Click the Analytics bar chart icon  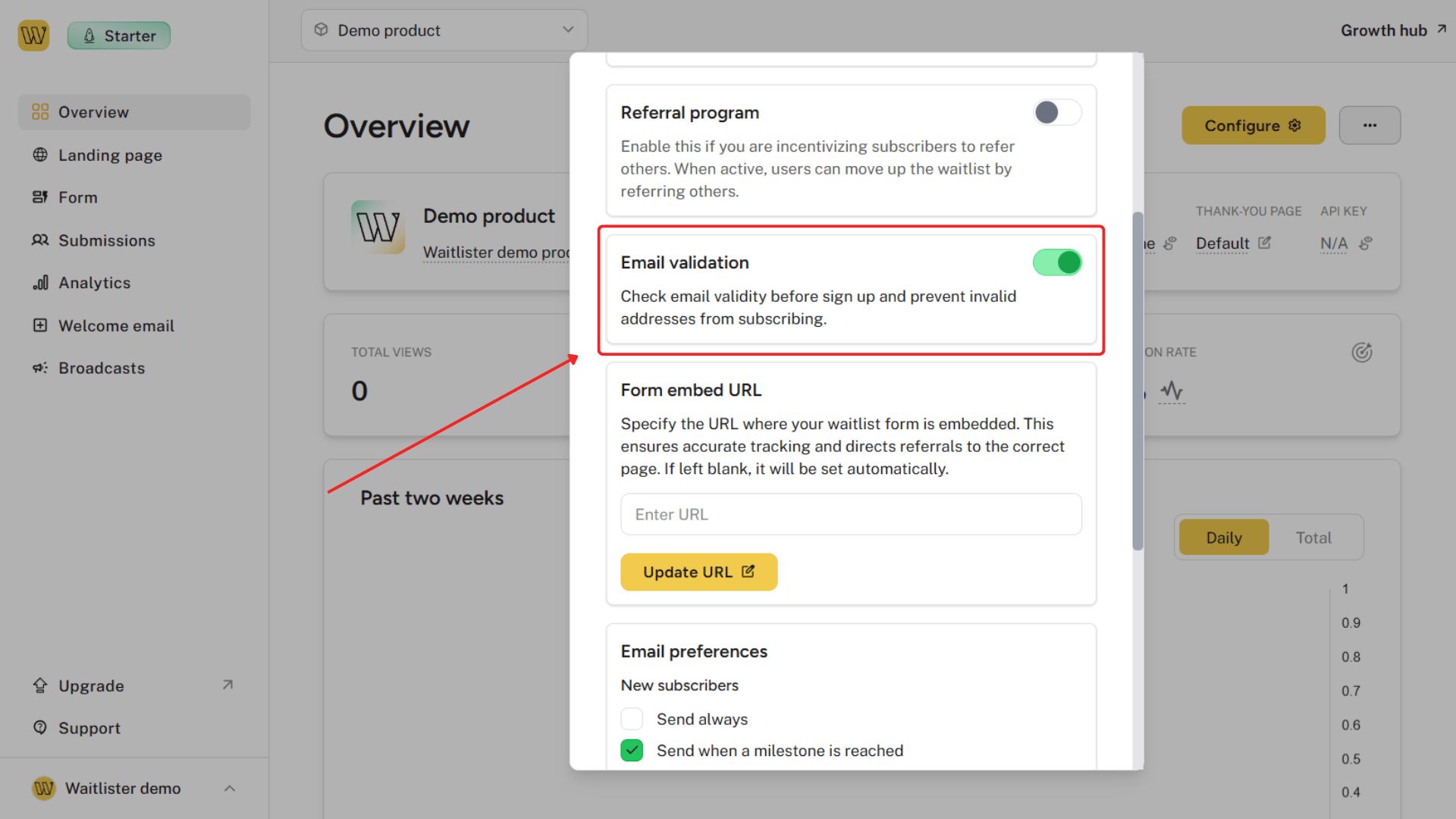(x=40, y=283)
